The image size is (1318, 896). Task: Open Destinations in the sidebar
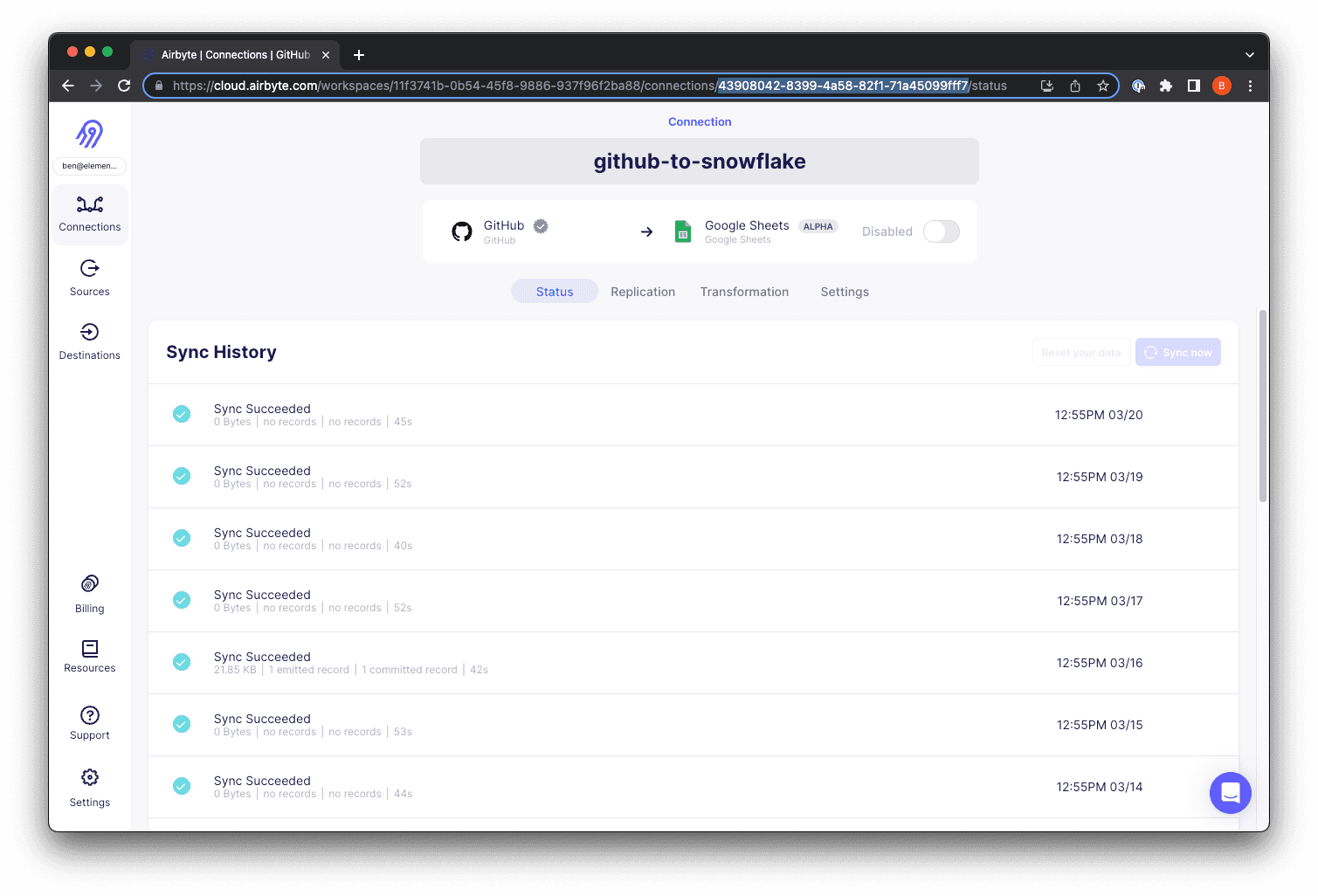click(89, 341)
